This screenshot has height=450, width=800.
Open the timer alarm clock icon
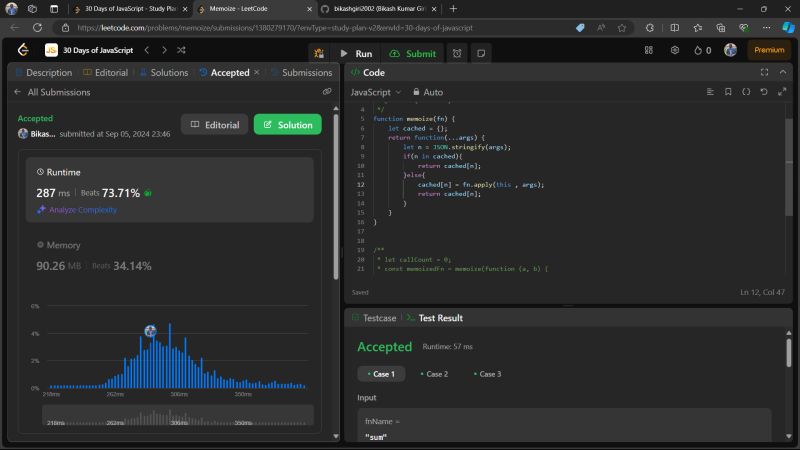pos(457,53)
